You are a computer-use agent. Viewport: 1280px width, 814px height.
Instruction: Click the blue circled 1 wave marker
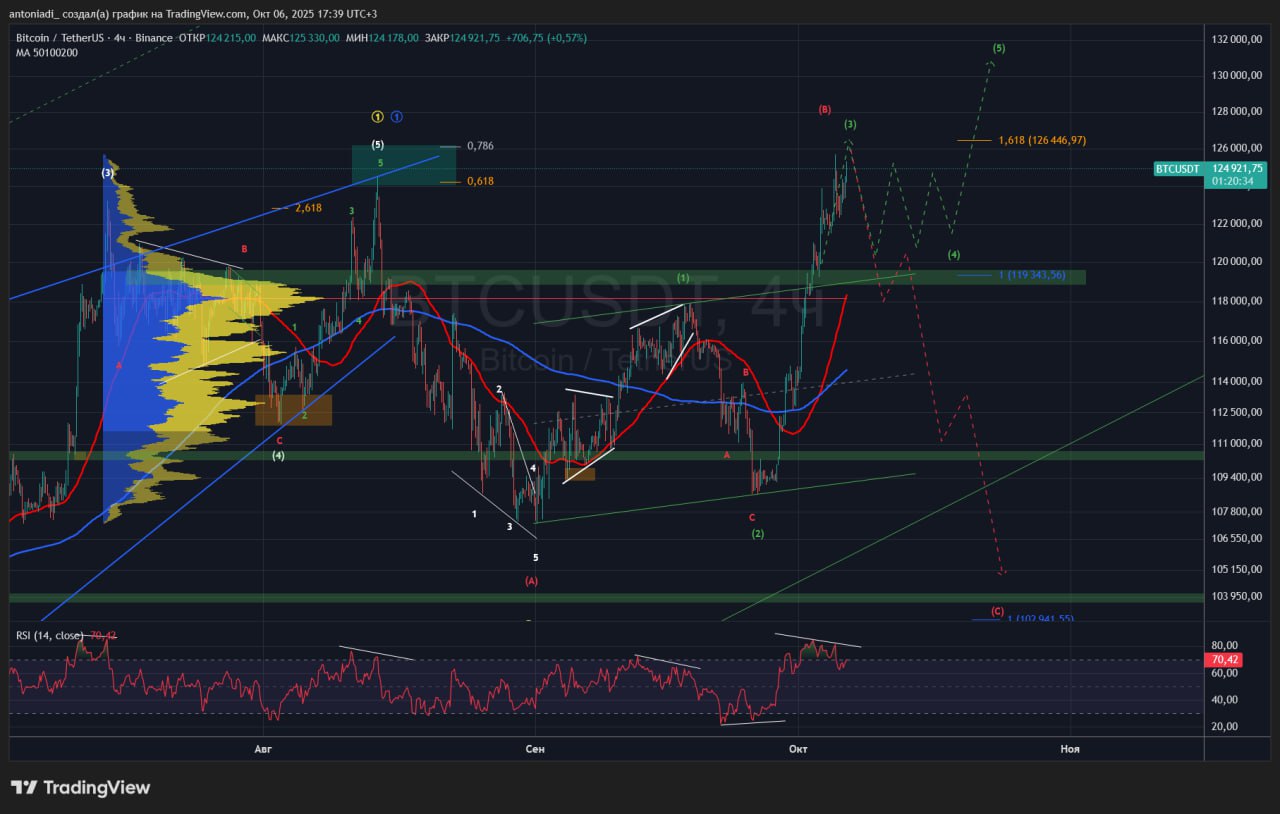pyautogui.click(x=397, y=117)
